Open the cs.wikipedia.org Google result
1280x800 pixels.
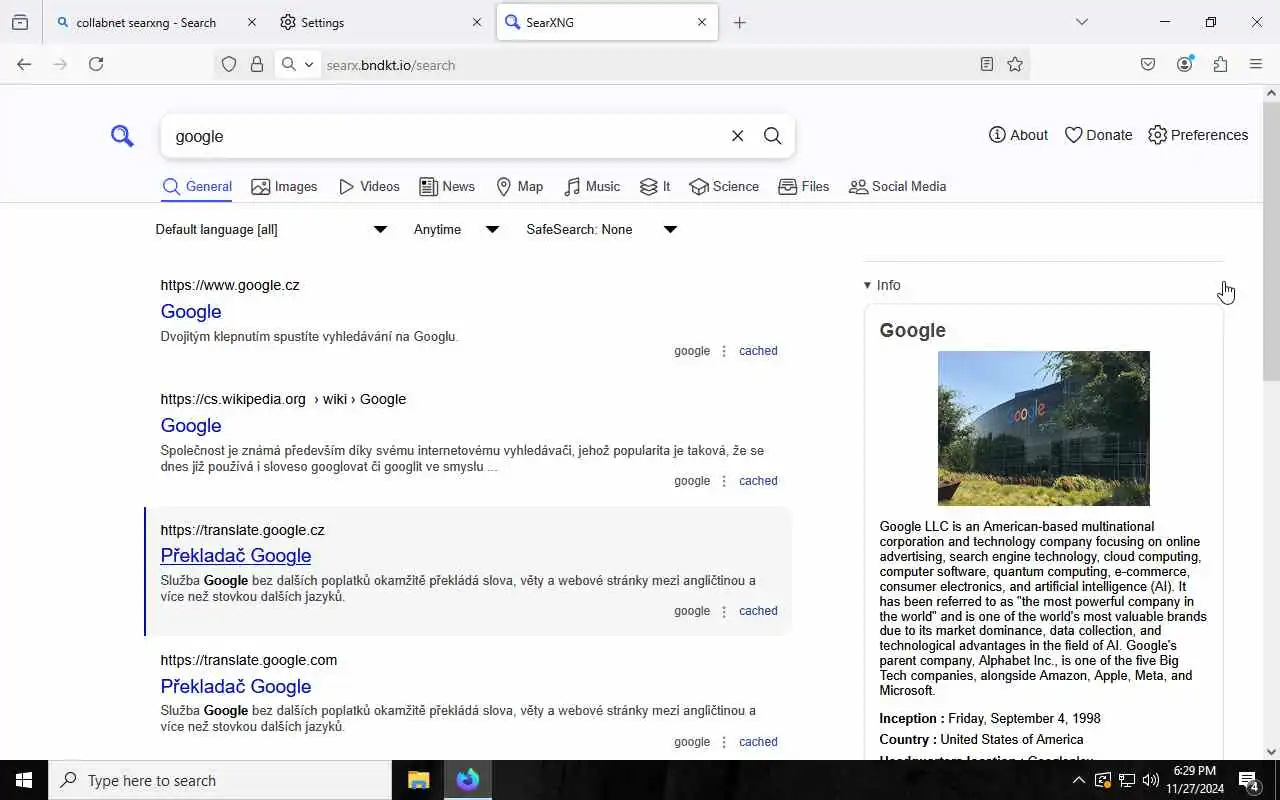(191, 425)
